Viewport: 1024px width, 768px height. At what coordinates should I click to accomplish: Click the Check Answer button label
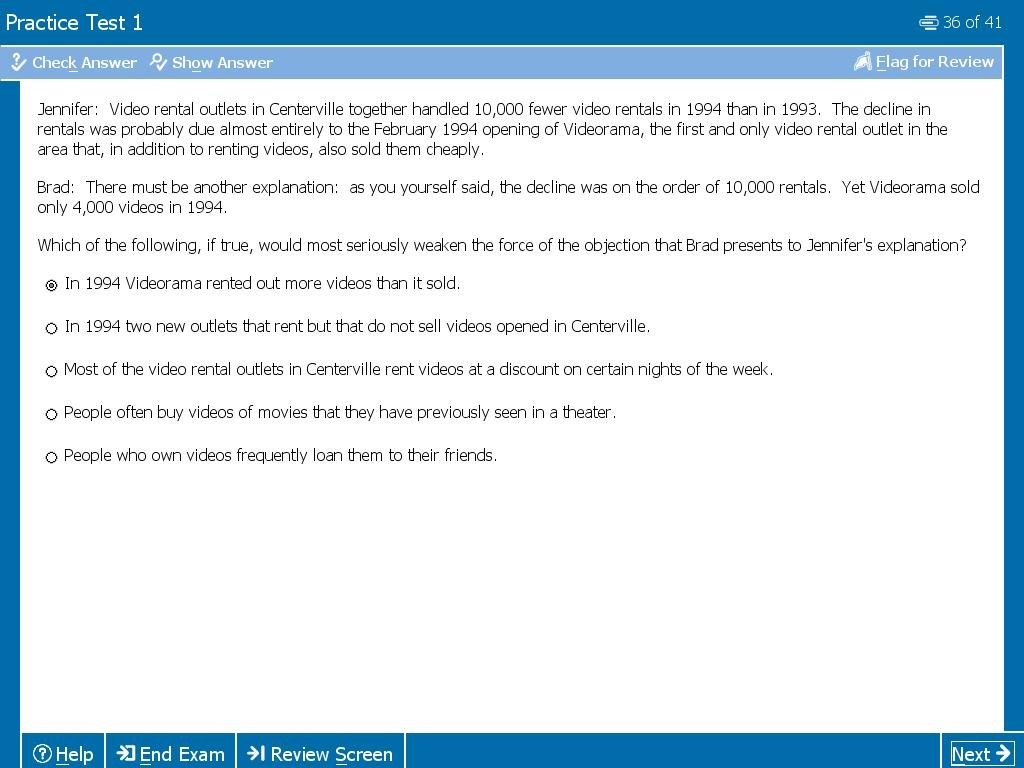[84, 63]
